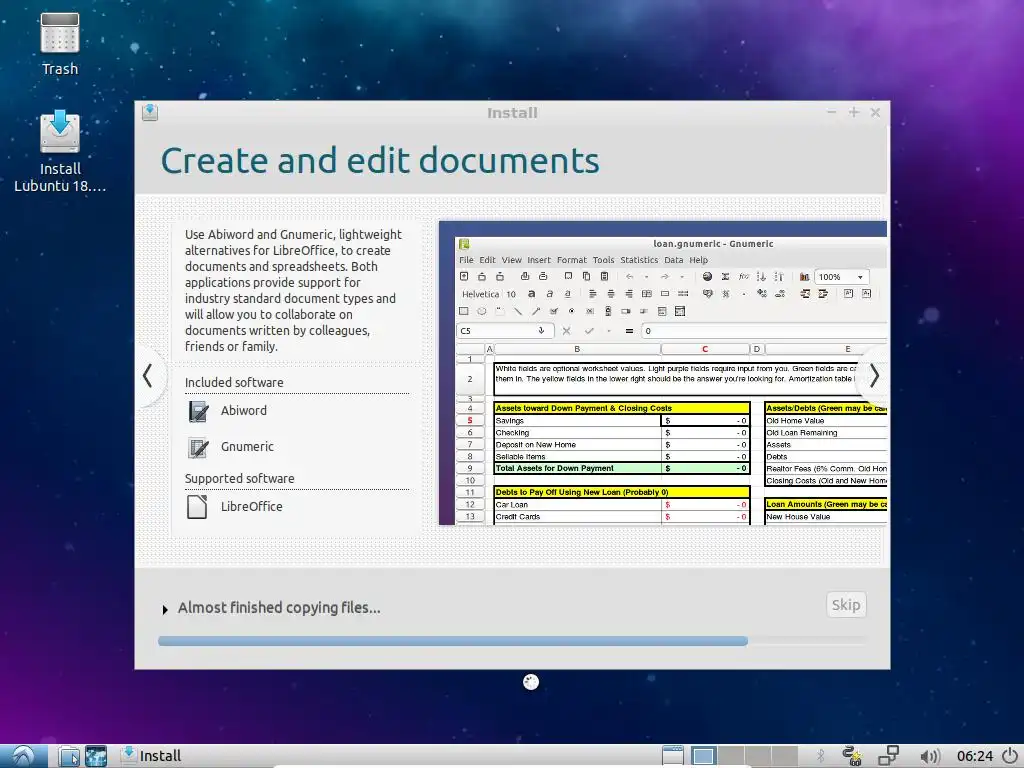
Task: Advance to the next slideshow slide
Action: click(x=874, y=376)
